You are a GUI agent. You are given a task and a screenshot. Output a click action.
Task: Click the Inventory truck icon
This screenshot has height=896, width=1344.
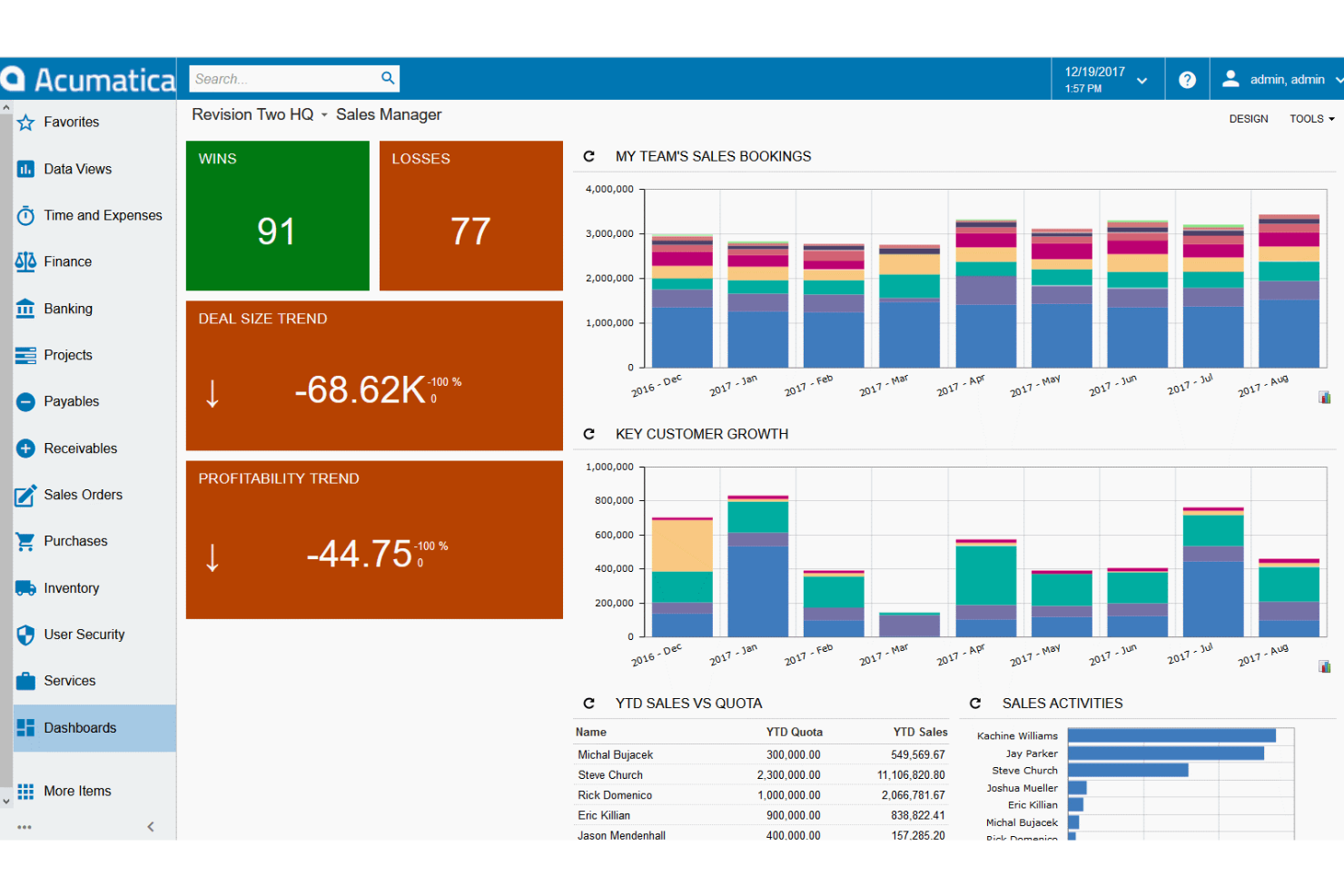click(x=25, y=588)
